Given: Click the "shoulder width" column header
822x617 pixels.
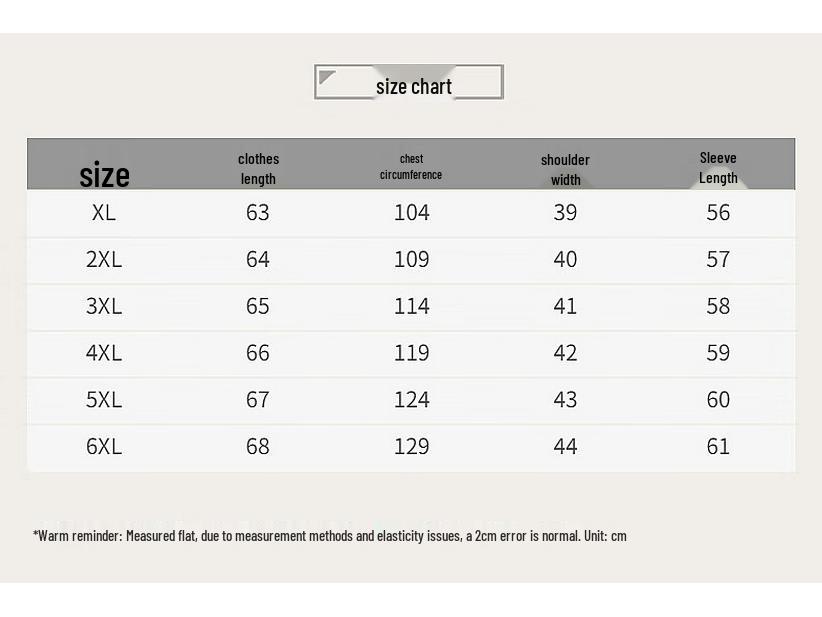Looking at the screenshot, I should point(565,169).
